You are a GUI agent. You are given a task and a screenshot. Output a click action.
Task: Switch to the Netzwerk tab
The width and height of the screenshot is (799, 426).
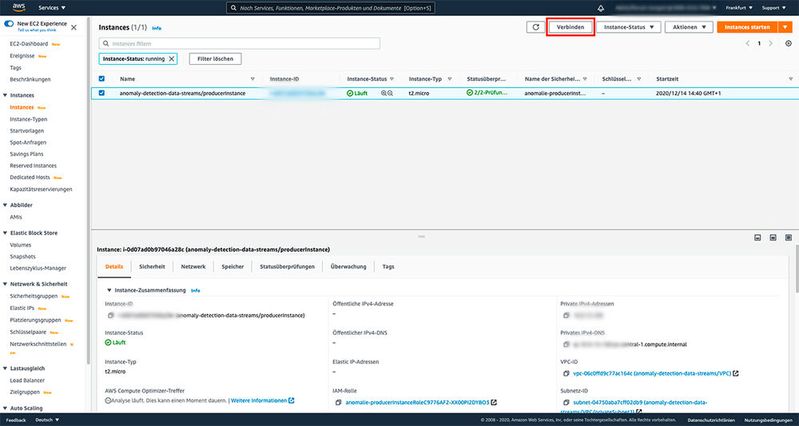click(x=193, y=267)
